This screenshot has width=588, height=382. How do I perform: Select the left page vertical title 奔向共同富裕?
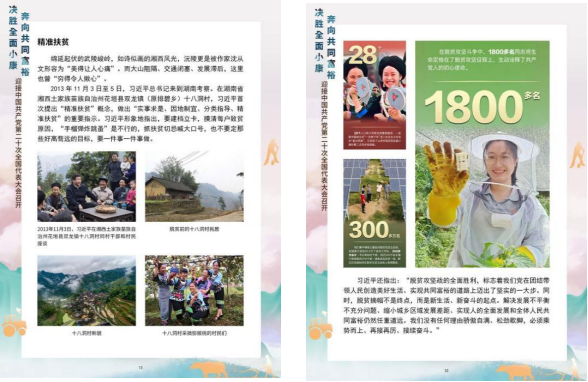point(25,43)
